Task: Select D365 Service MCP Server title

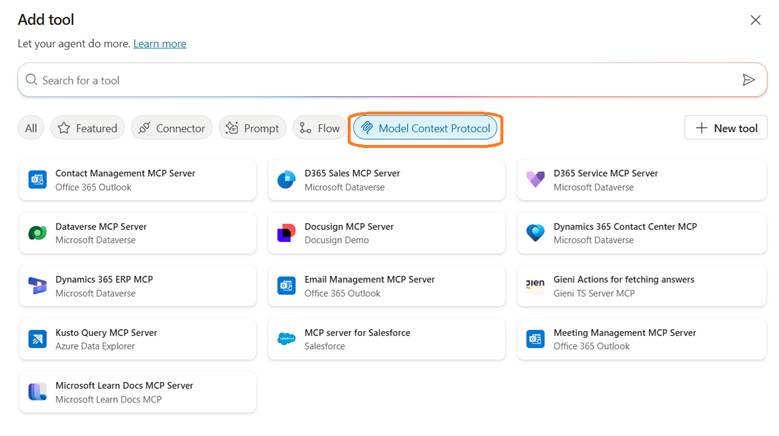Action: click(605, 173)
